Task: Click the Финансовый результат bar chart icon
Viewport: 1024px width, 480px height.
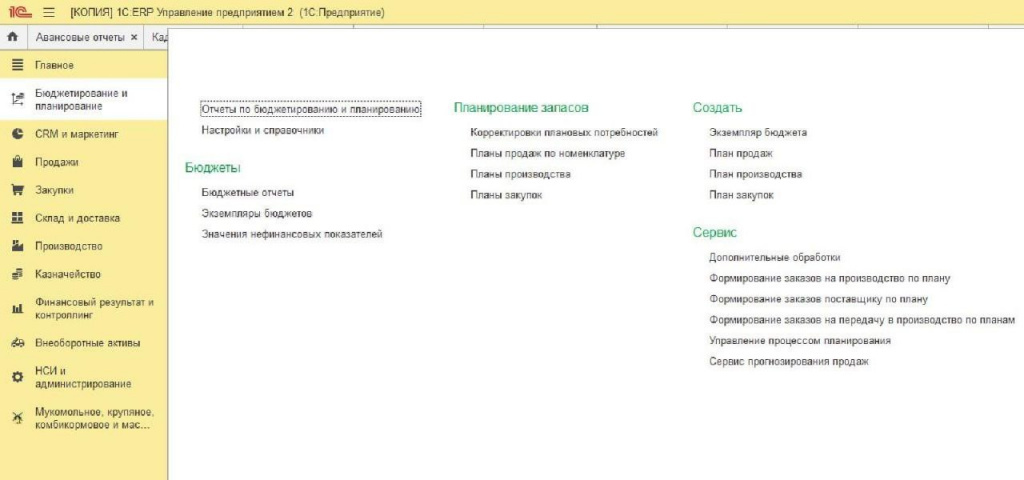Action: pos(18,309)
